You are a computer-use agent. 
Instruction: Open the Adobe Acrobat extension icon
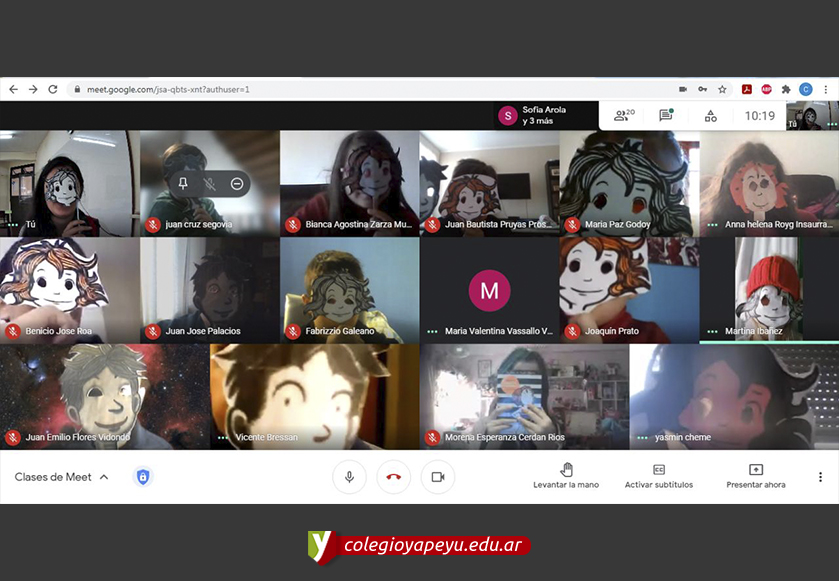click(x=746, y=89)
